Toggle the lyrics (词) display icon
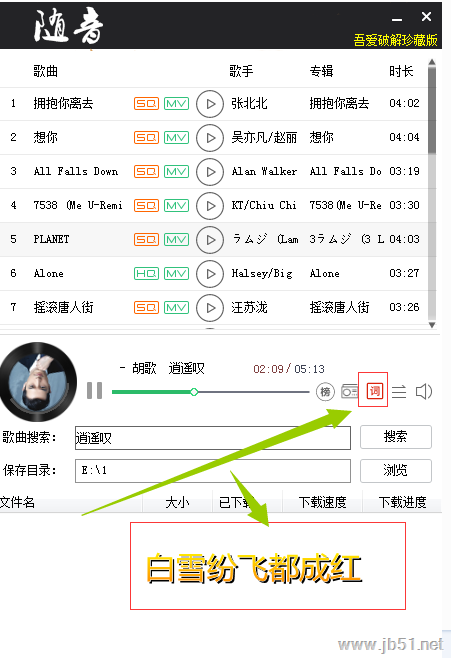The image size is (451, 658). [x=374, y=391]
